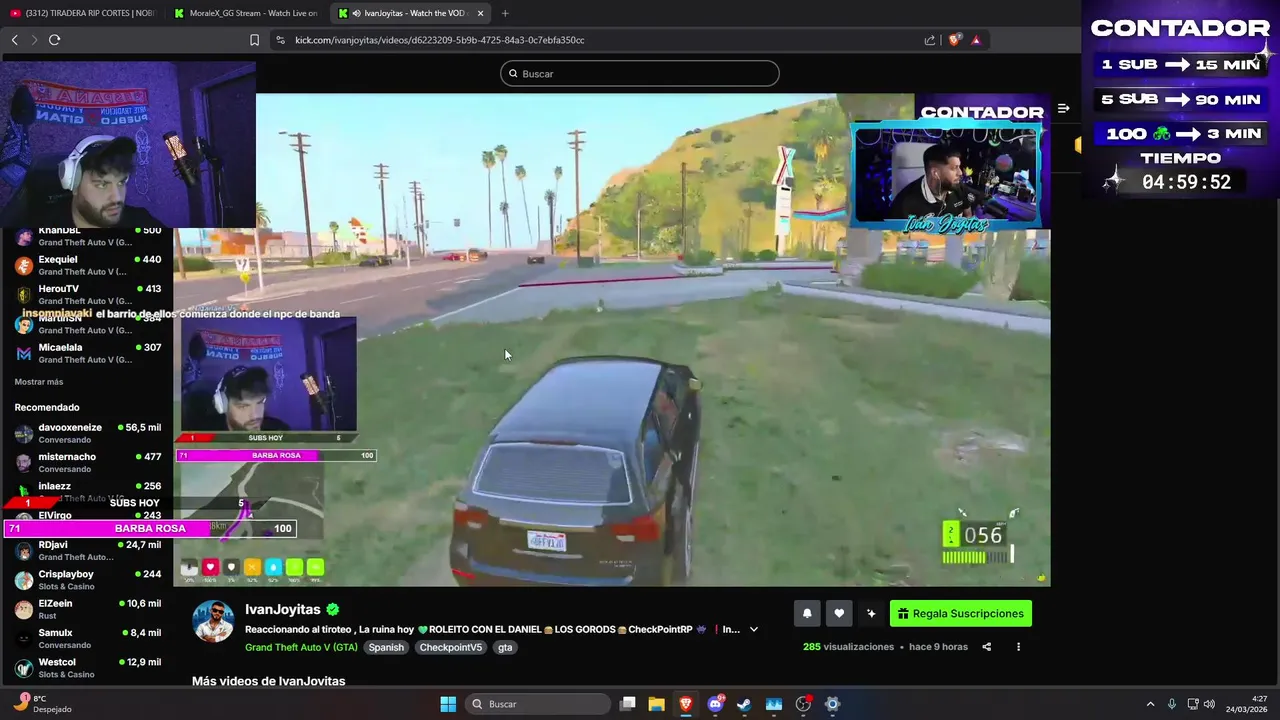
Task: Click the sparkle icon next to heart
Action: [x=871, y=614]
